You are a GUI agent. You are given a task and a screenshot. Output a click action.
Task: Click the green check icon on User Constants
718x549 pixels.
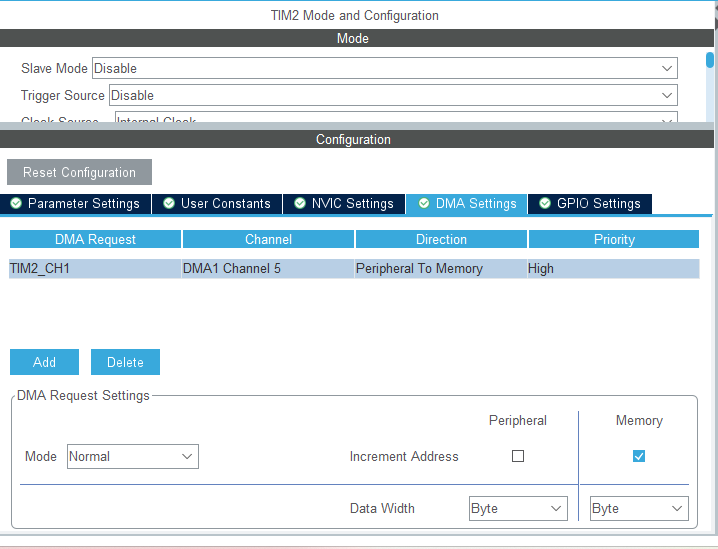(x=169, y=203)
